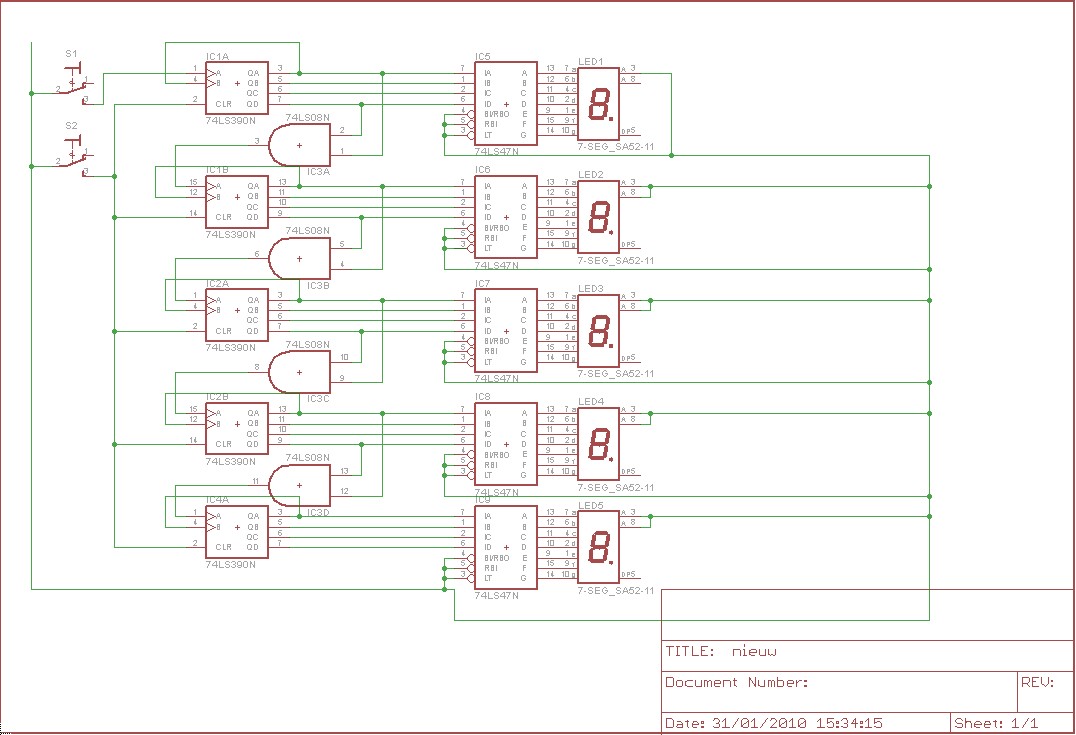Select the IC5 74LS47N decoder block
Viewport: 1076px width, 735px height.
point(506,104)
